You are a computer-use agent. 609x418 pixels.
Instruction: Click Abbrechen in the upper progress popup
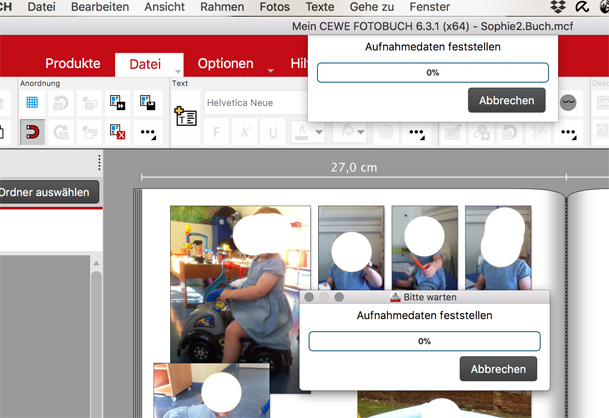pyautogui.click(x=506, y=100)
